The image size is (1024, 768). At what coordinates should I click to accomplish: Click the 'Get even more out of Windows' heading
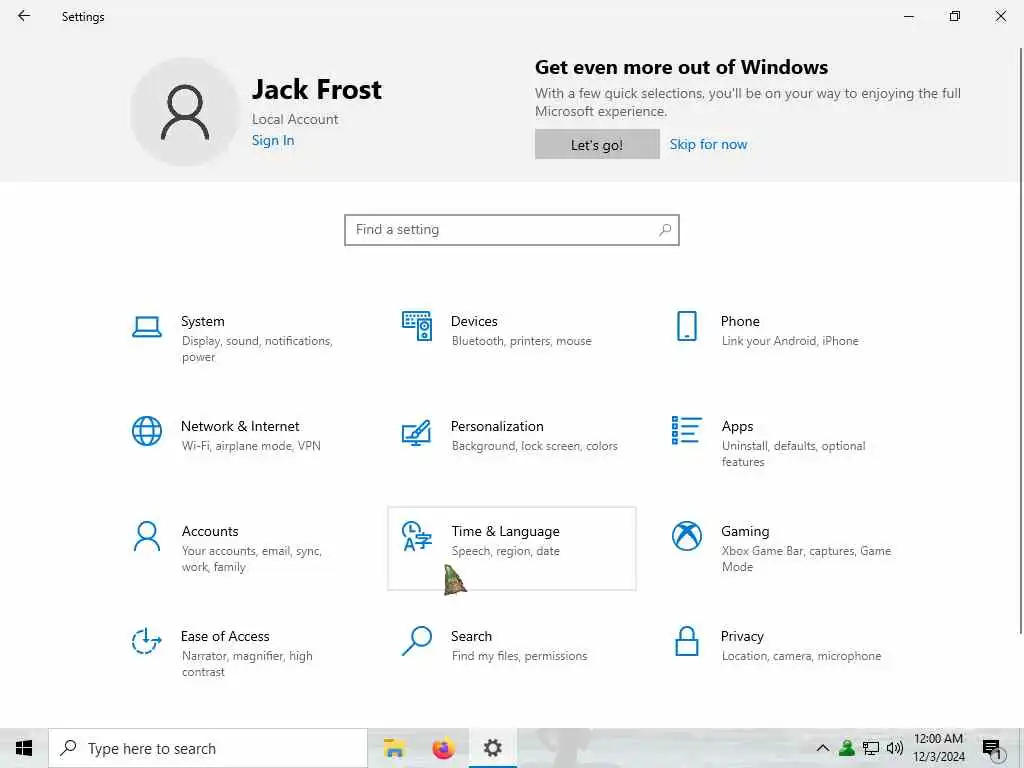click(681, 67)
